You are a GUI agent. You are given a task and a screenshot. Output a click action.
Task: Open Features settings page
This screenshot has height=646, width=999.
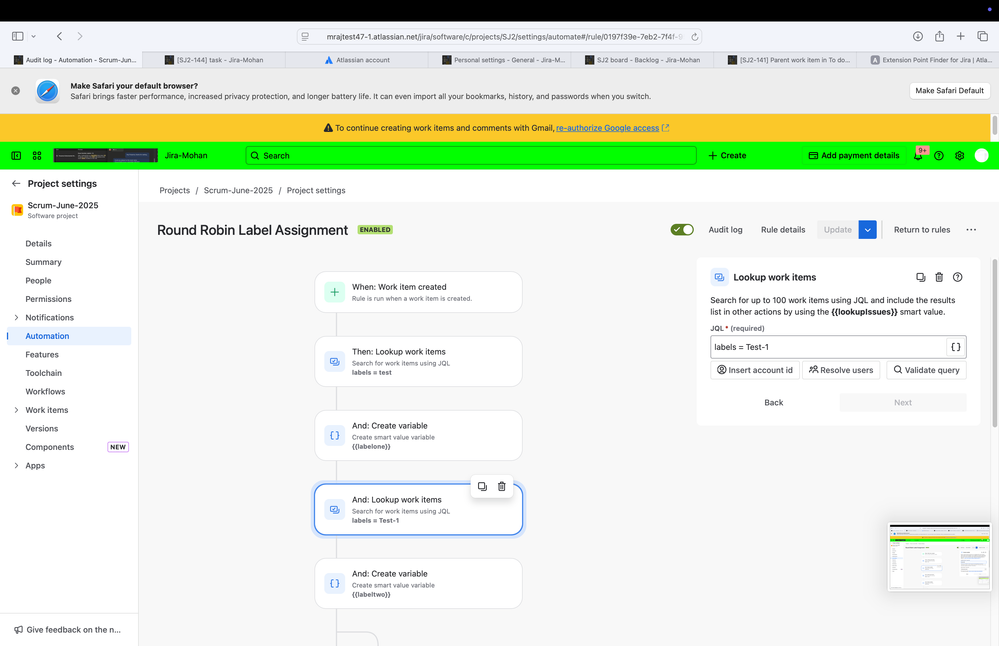42,354
